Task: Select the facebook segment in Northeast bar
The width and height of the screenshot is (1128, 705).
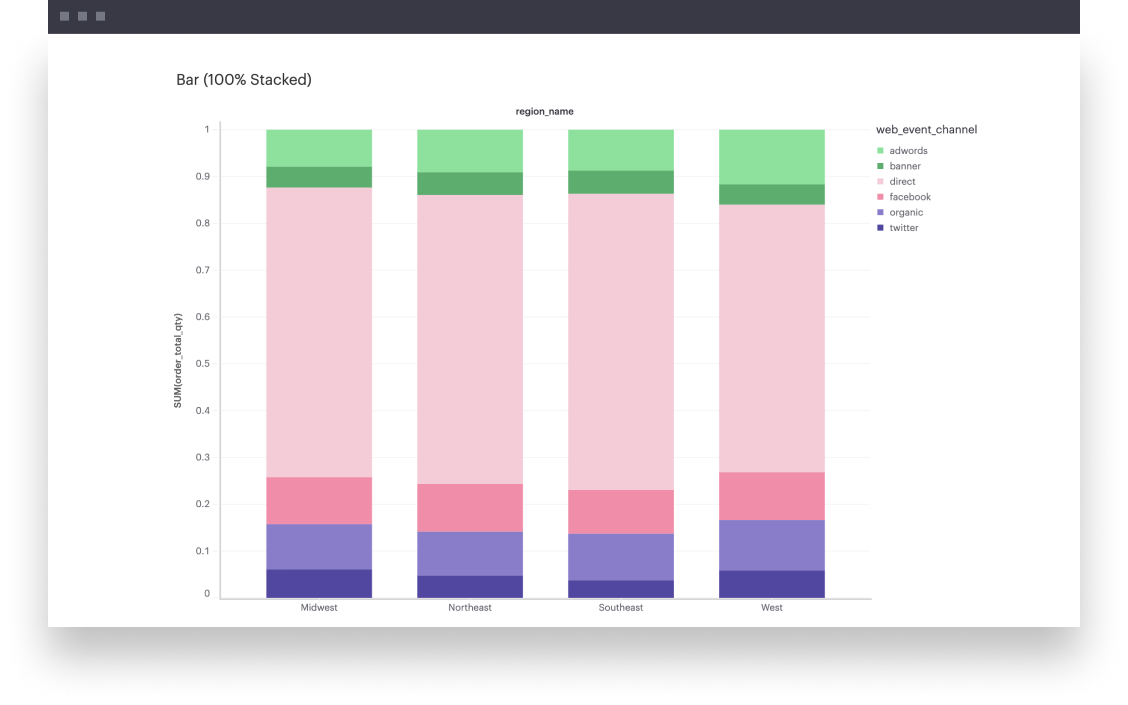Action: (470, 507)
